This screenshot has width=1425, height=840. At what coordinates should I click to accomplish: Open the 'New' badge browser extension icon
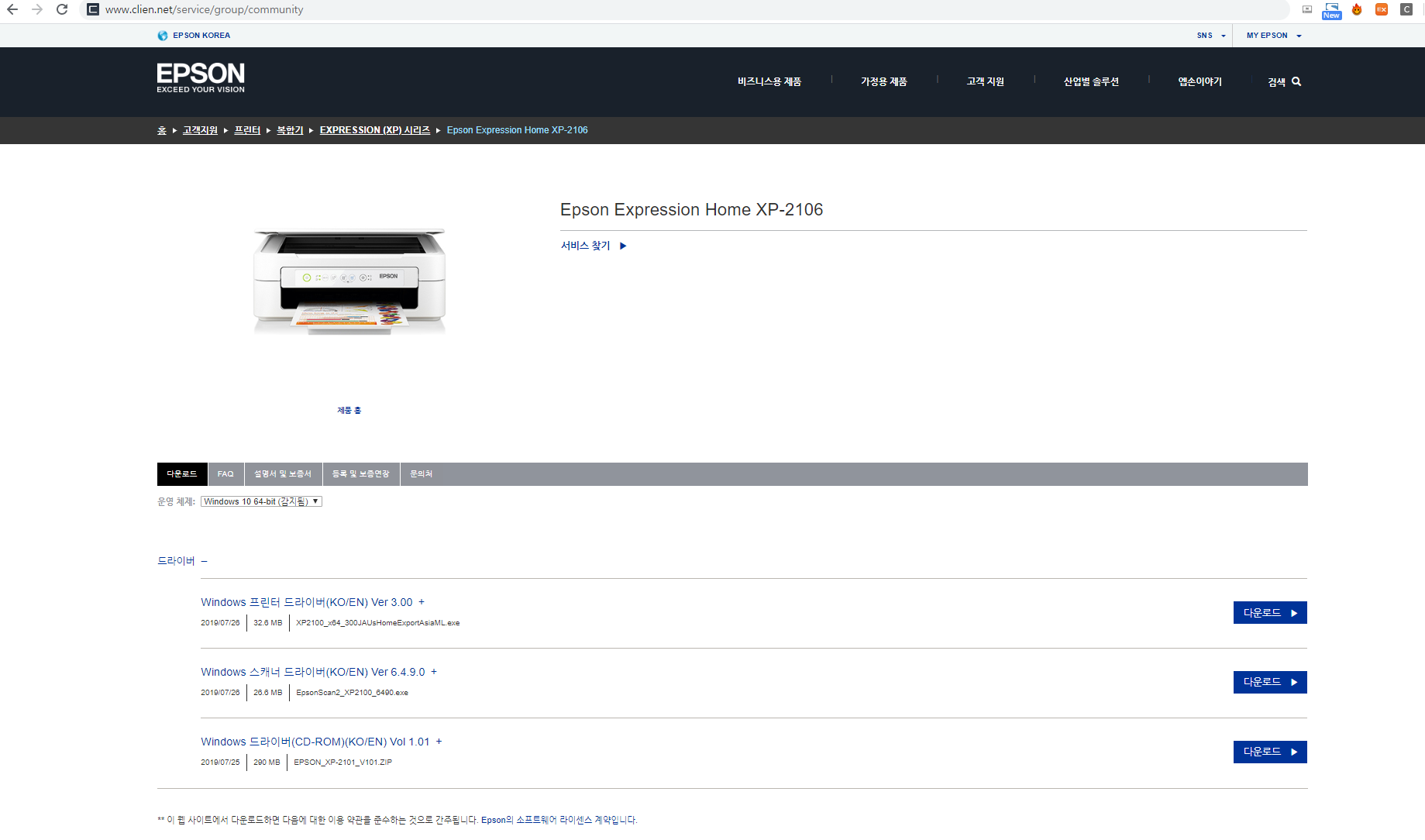point(1331,10)
